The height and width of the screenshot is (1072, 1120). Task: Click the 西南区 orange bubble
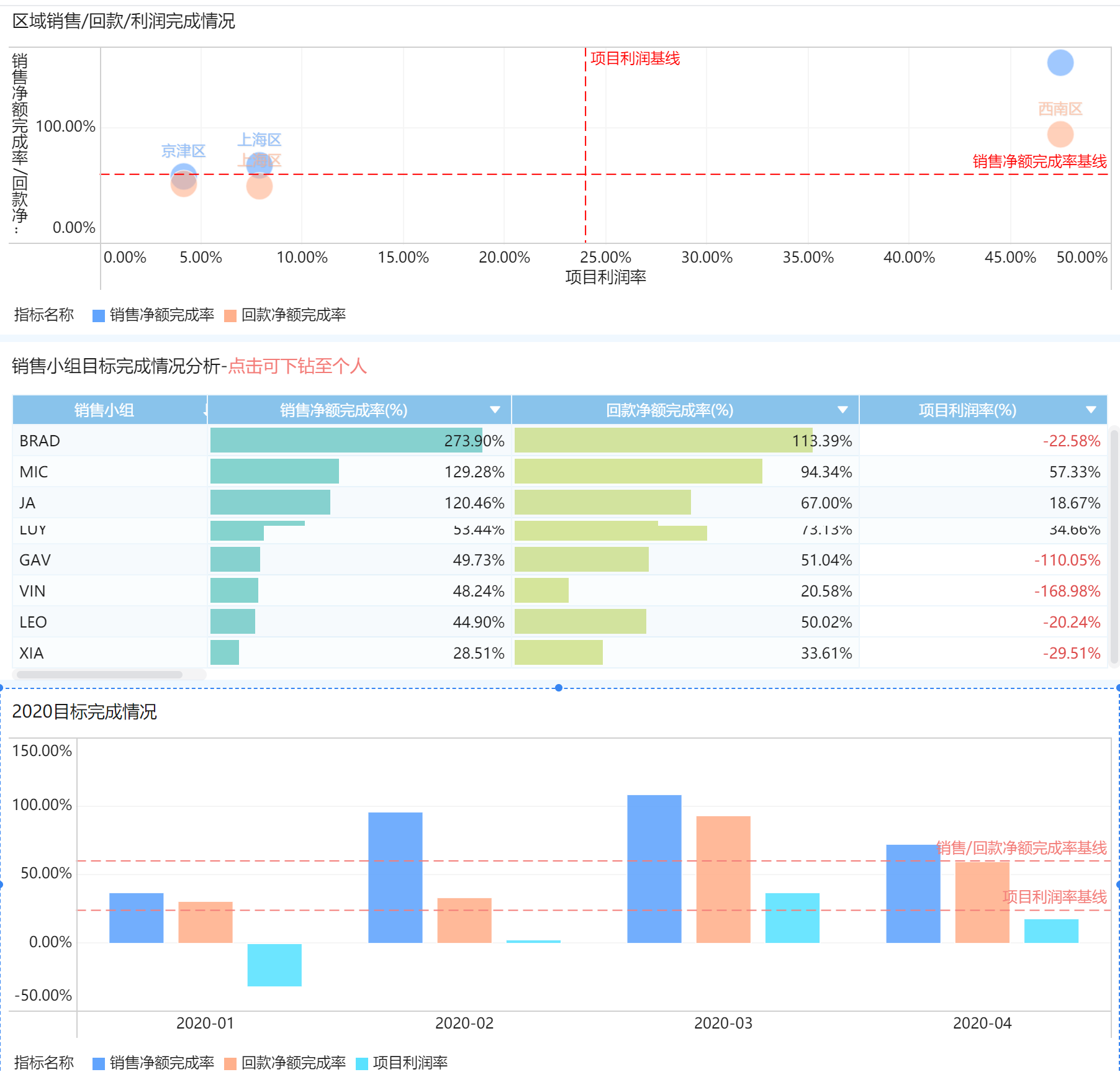click(1060, 135)
